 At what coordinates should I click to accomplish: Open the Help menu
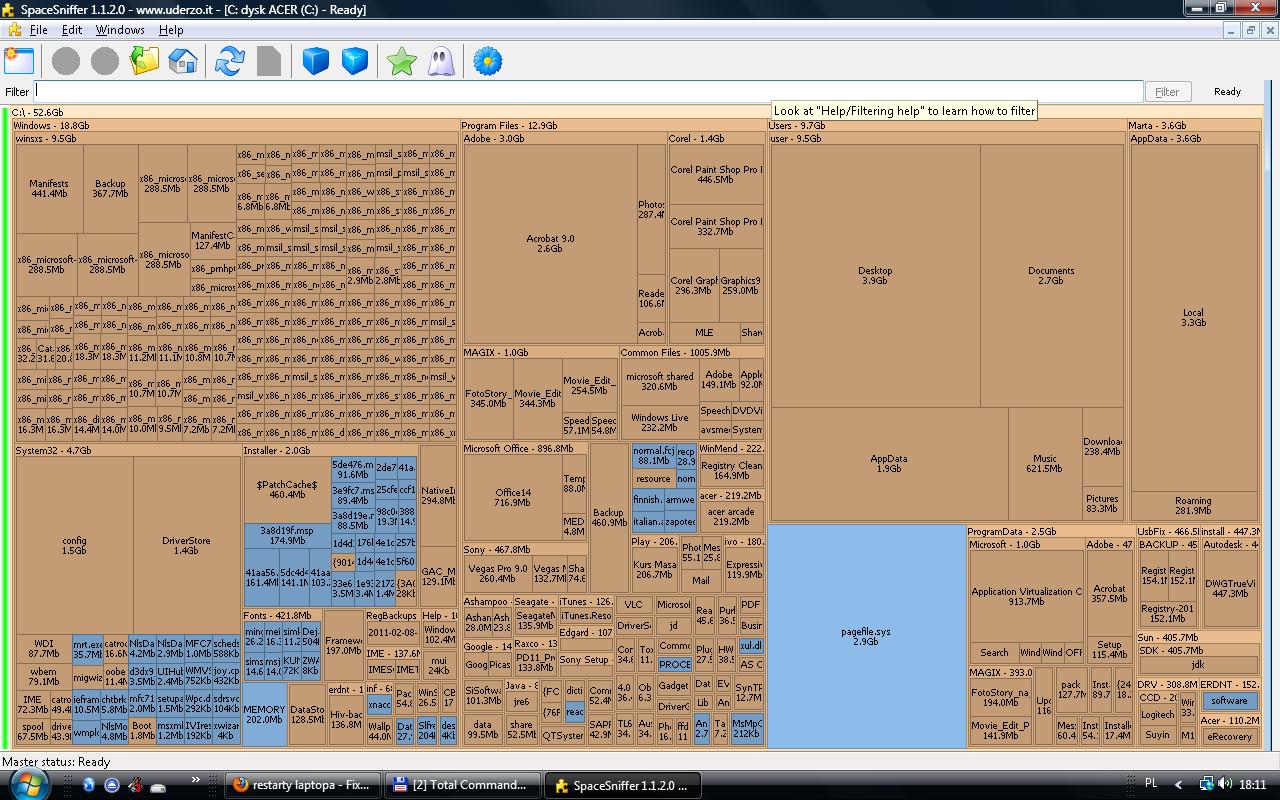pos(171,30)
